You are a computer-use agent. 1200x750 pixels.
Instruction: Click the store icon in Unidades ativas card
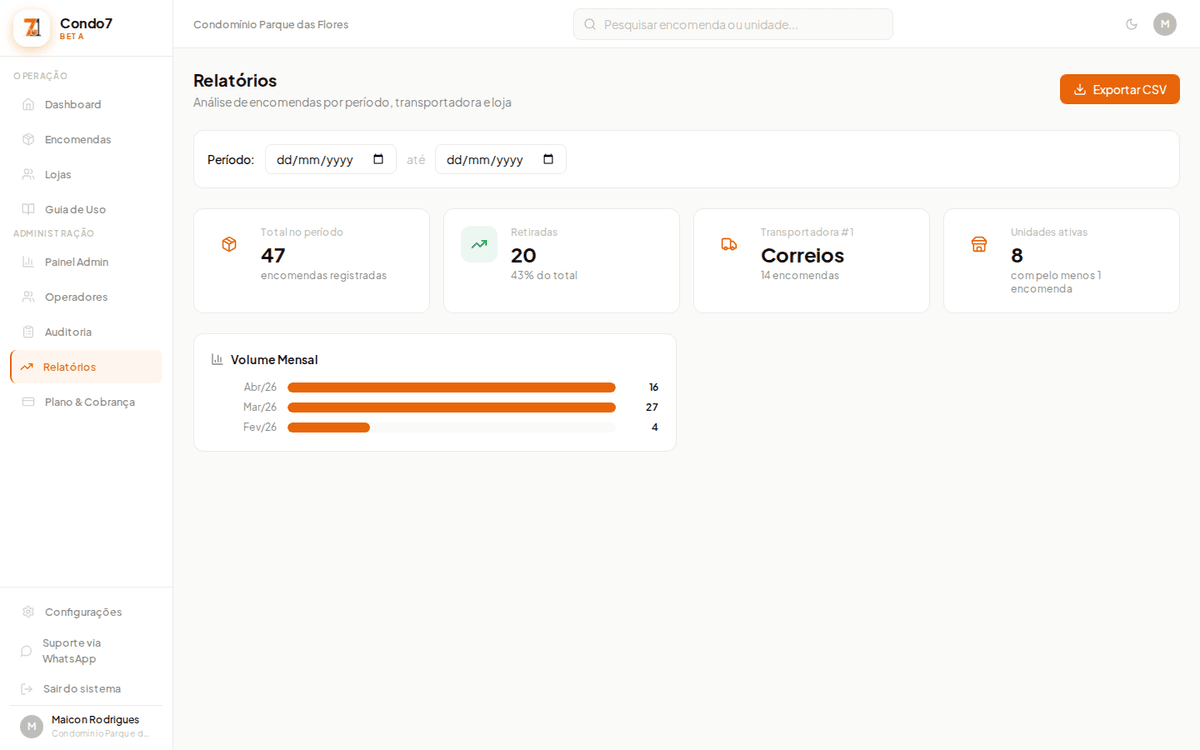click(x=979, y=244)
